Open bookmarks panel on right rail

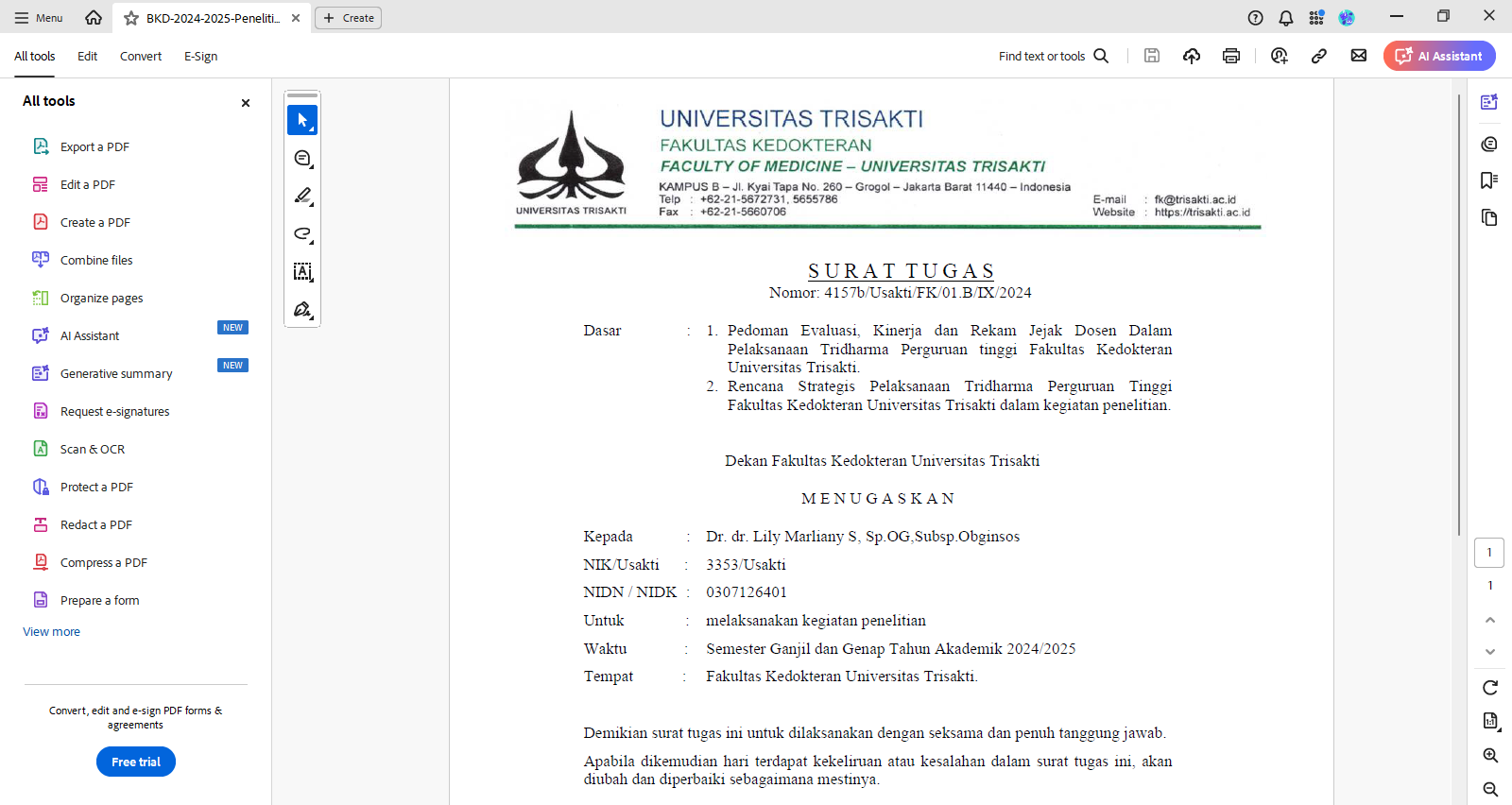[x=1489, y=180]
